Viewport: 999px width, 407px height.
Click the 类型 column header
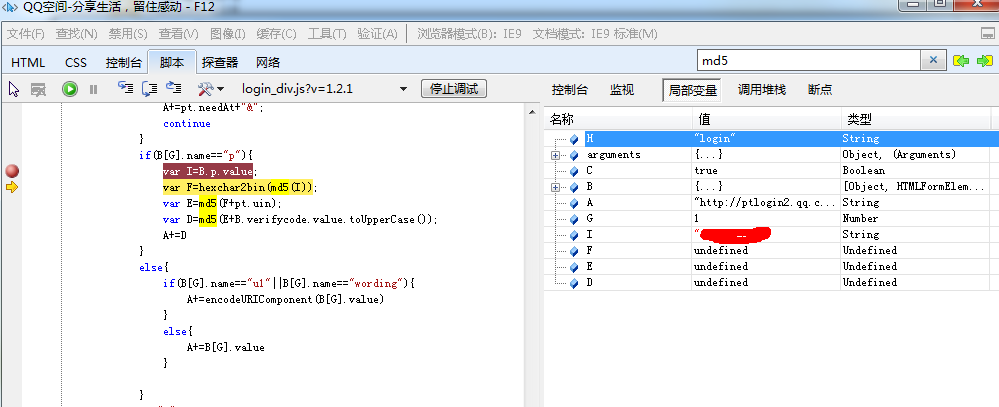pos(916,119)
